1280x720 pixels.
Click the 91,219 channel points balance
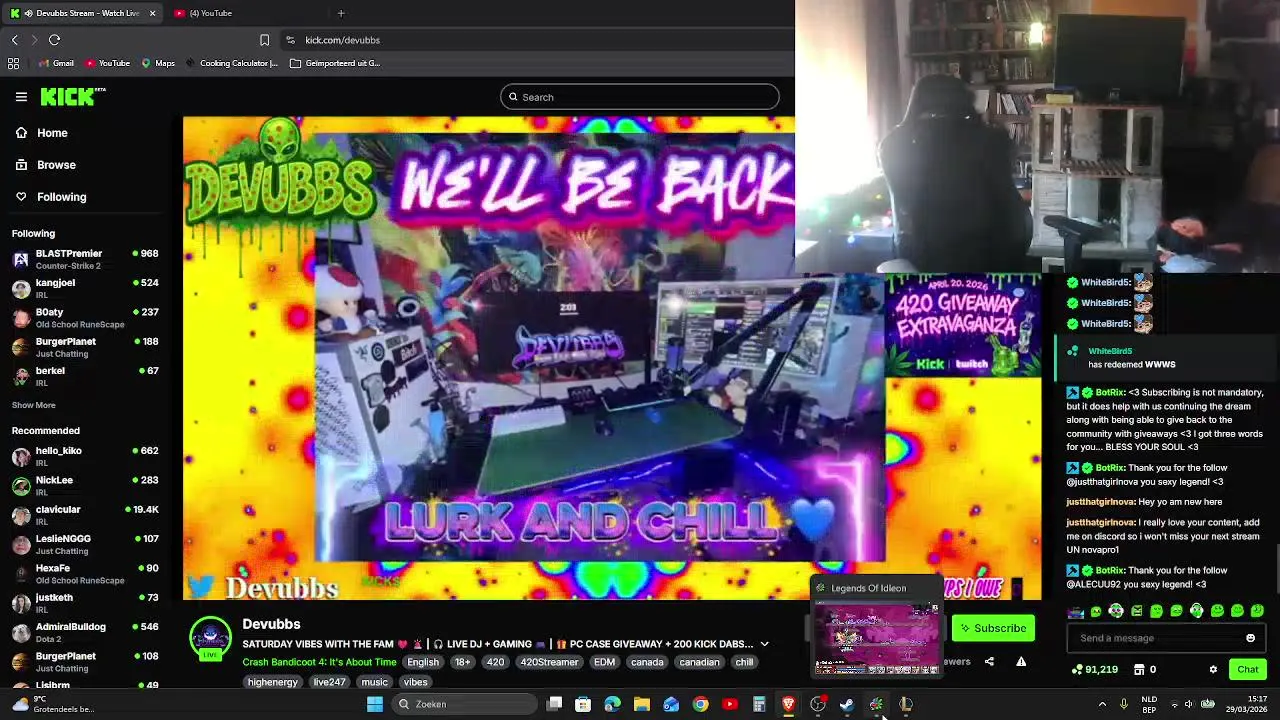pos(1094,669)
